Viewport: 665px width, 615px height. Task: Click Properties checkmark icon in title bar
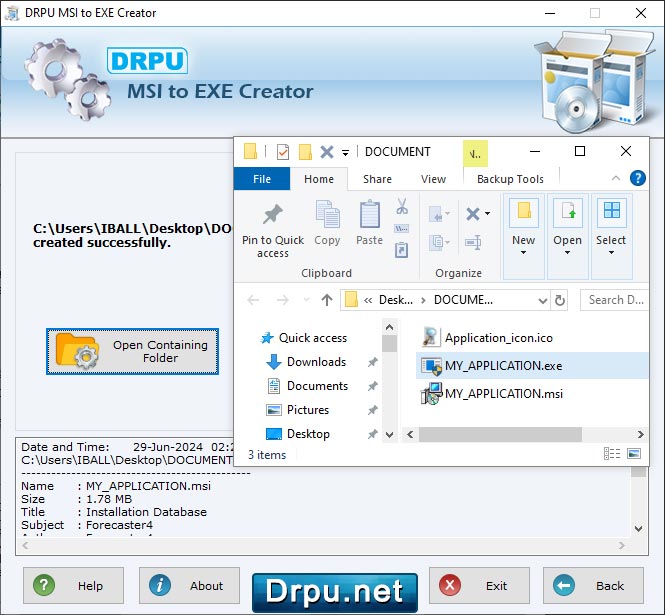283,152
